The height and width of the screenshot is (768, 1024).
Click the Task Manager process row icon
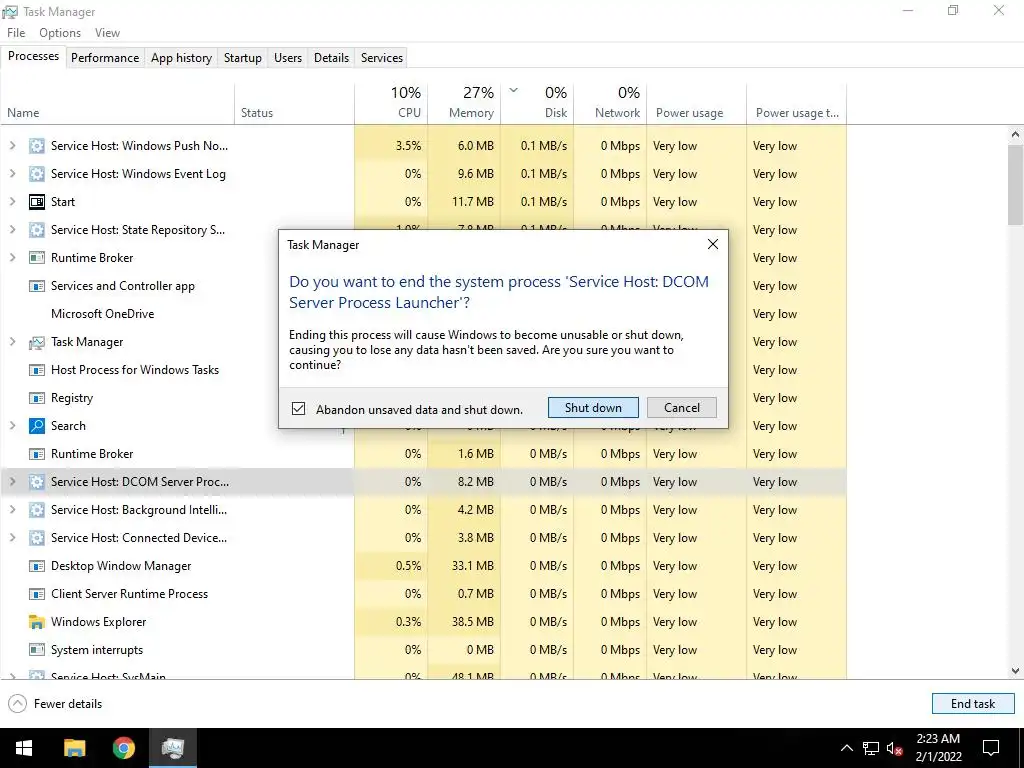point(37,342)
